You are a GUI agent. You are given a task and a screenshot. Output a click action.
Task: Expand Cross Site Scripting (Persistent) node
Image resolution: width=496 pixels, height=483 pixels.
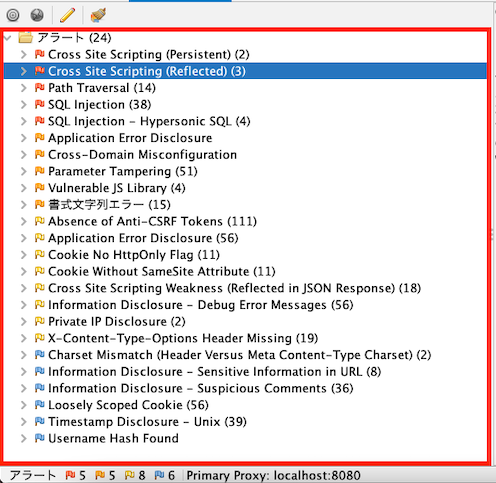(x=23, y=54)
